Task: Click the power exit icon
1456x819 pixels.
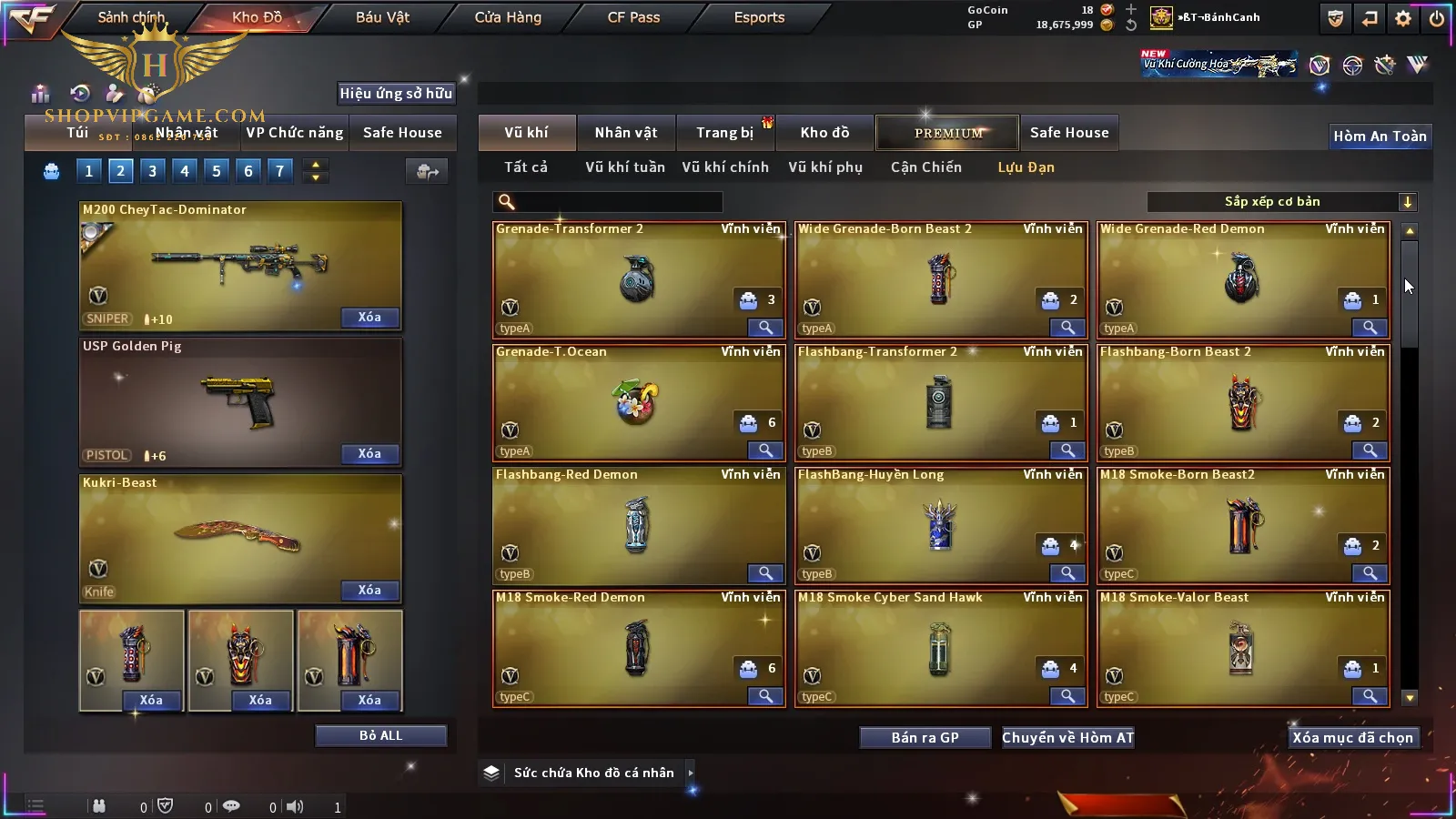Action: 1437,18
